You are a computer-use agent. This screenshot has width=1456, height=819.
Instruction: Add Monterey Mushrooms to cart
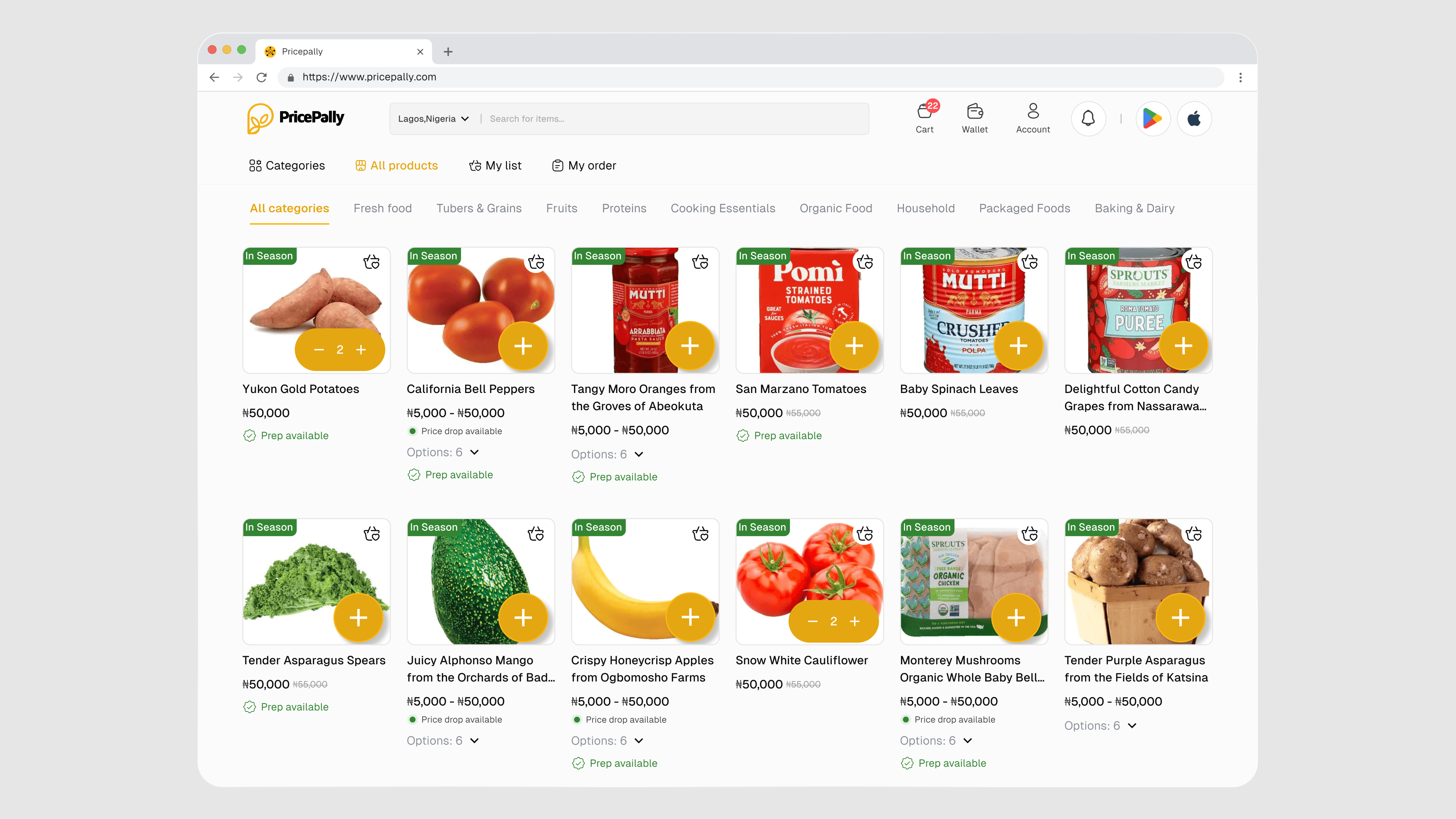tap(1016, 618)
